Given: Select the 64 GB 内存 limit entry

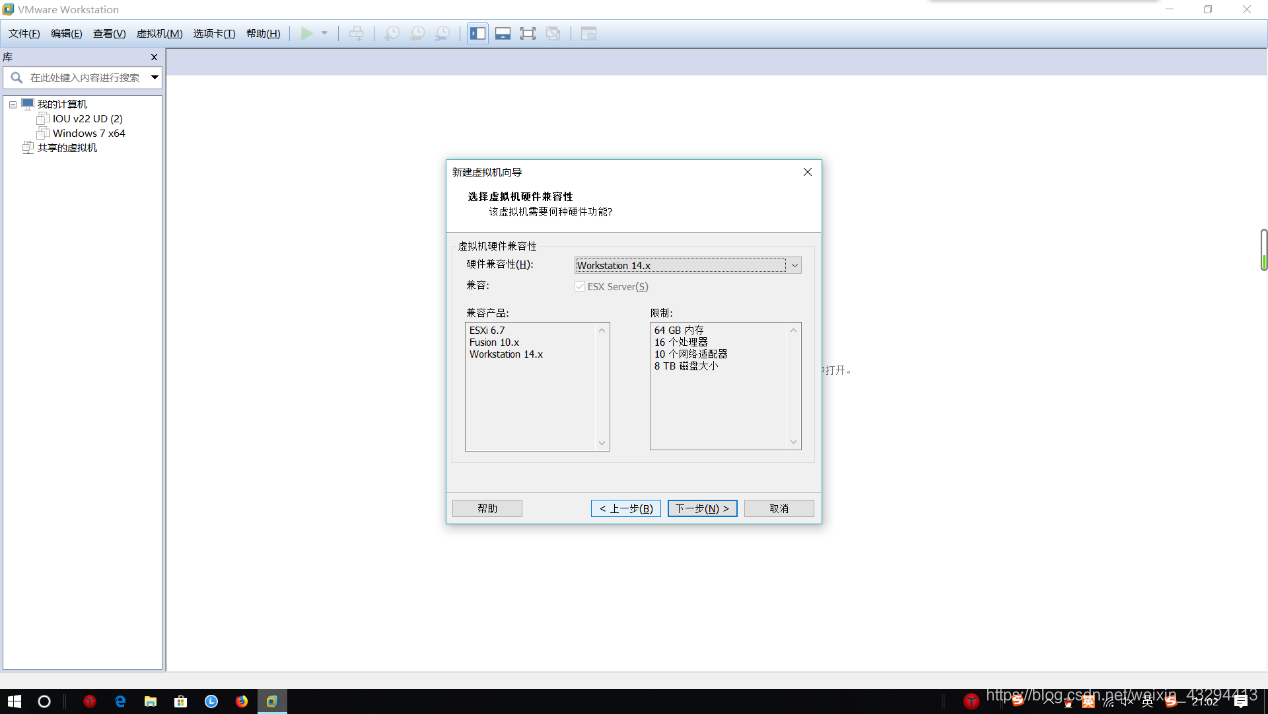Looking at the screenshot, I should (x=680, y=330).
